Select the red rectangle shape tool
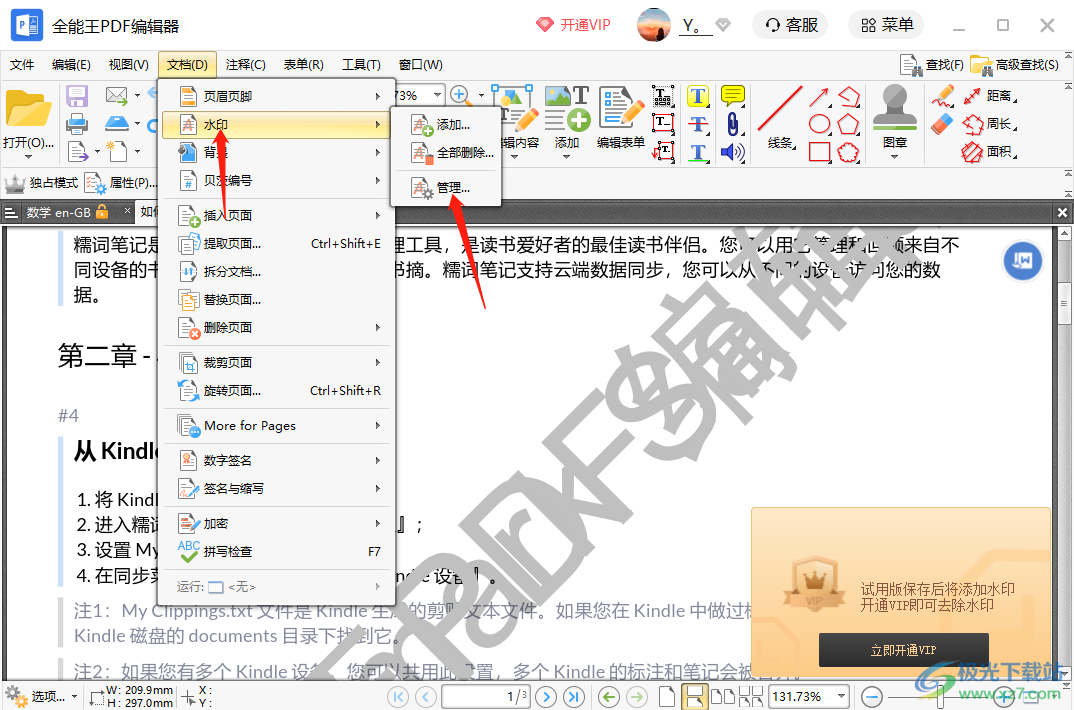The width and height of the screenshot is (1074, 710). click(x=820, y=151)
